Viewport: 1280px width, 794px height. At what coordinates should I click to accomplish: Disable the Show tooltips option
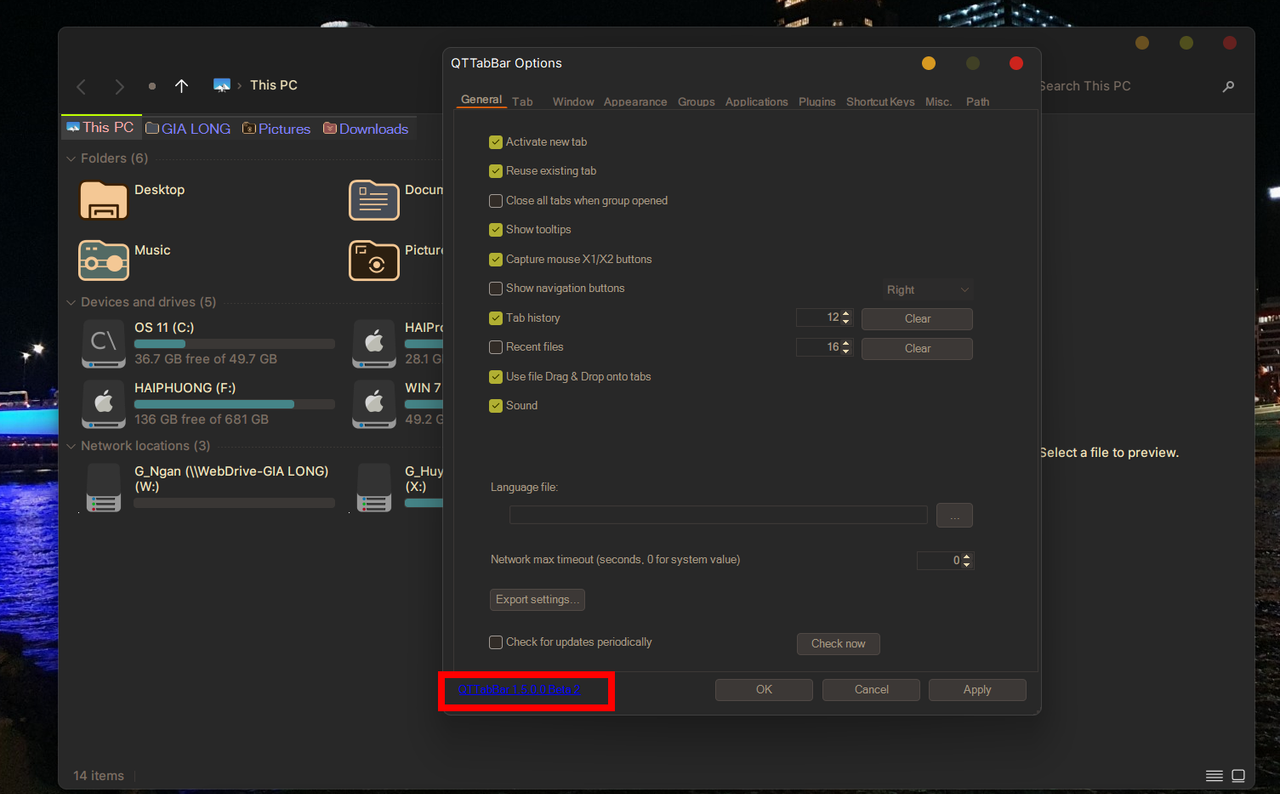pyautogui.click(x=495, y=229)
